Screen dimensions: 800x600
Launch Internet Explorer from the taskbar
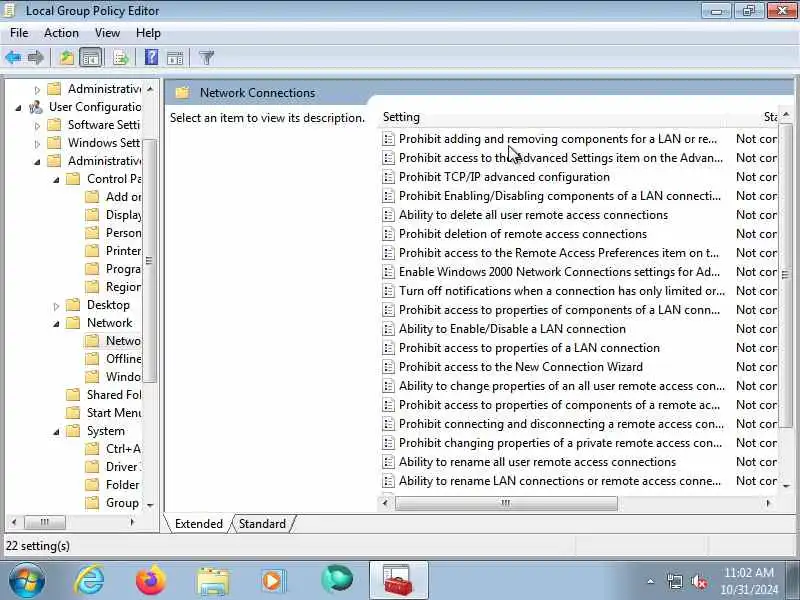coord(89,580)
